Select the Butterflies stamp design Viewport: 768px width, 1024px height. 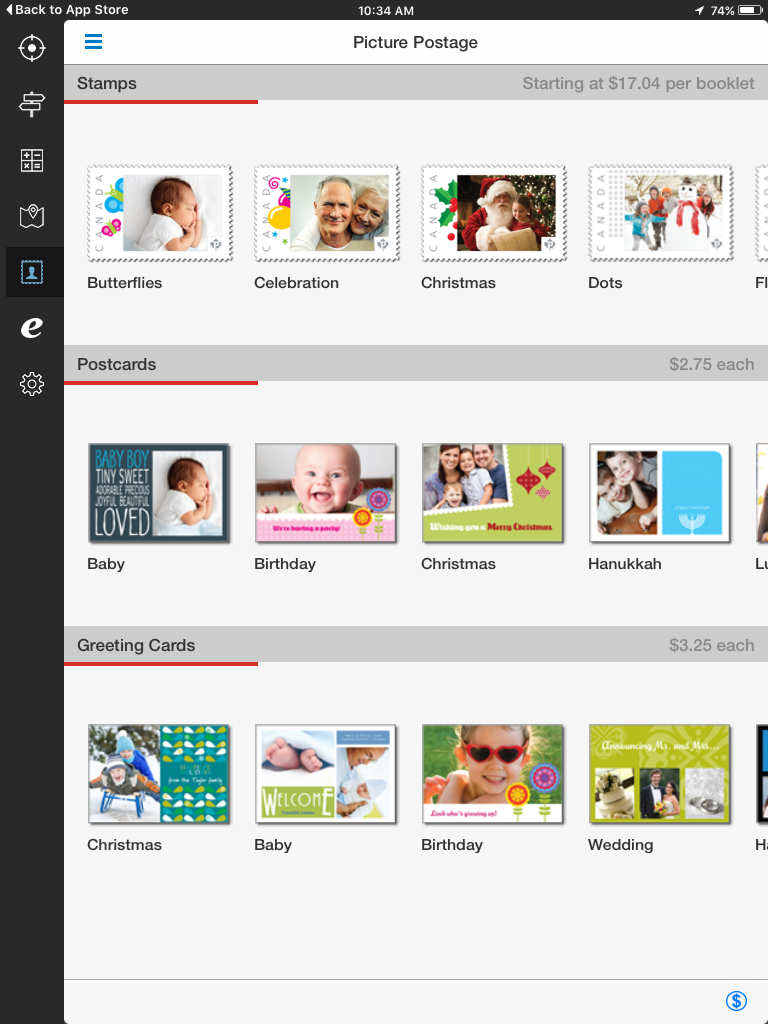tap(159, 214)
